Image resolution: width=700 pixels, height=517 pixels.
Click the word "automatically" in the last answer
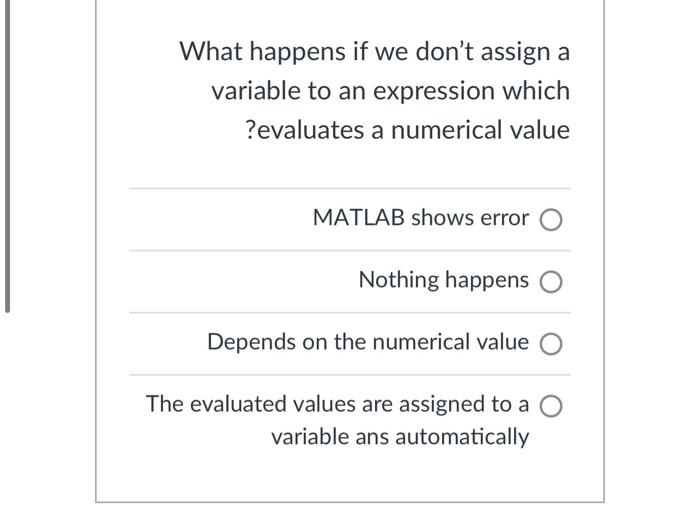[462, 437]
